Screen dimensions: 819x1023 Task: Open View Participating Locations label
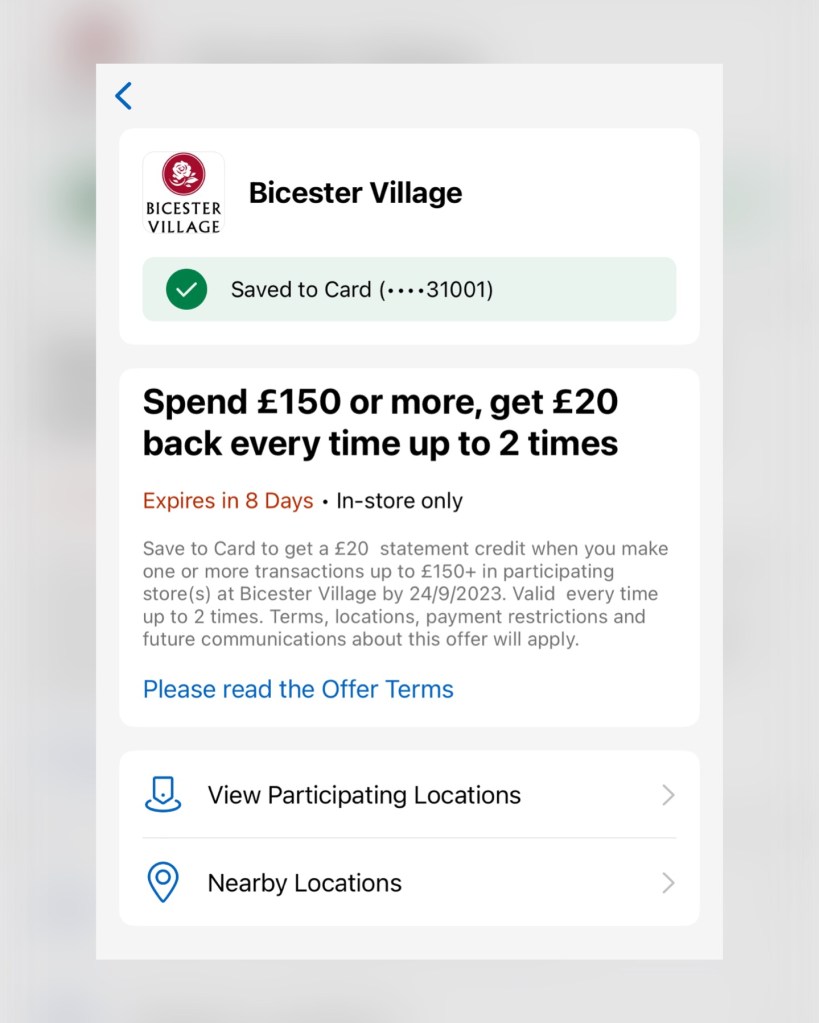click(x=364, y=795)
